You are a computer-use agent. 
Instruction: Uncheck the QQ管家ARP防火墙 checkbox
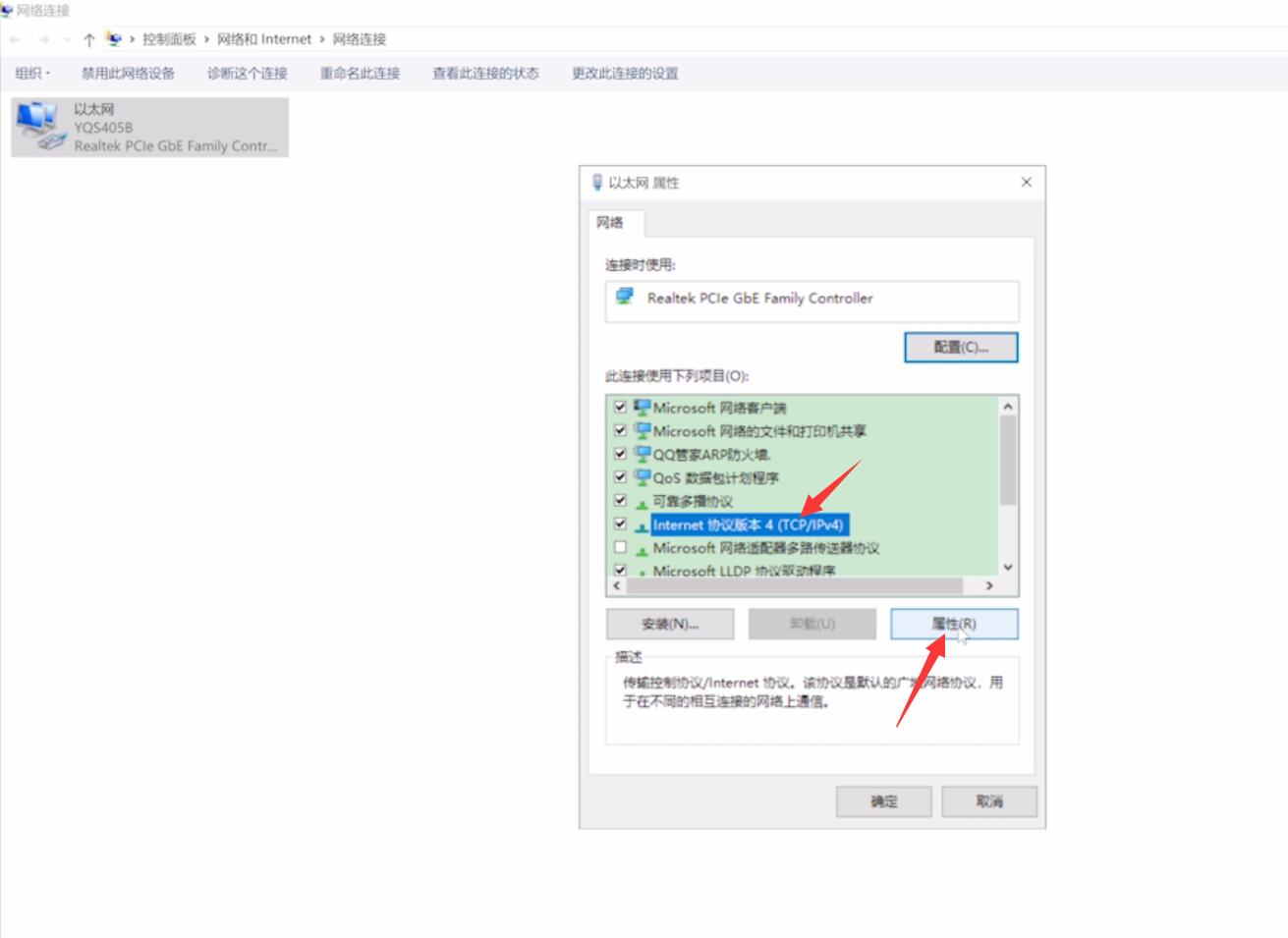[620, 454]
